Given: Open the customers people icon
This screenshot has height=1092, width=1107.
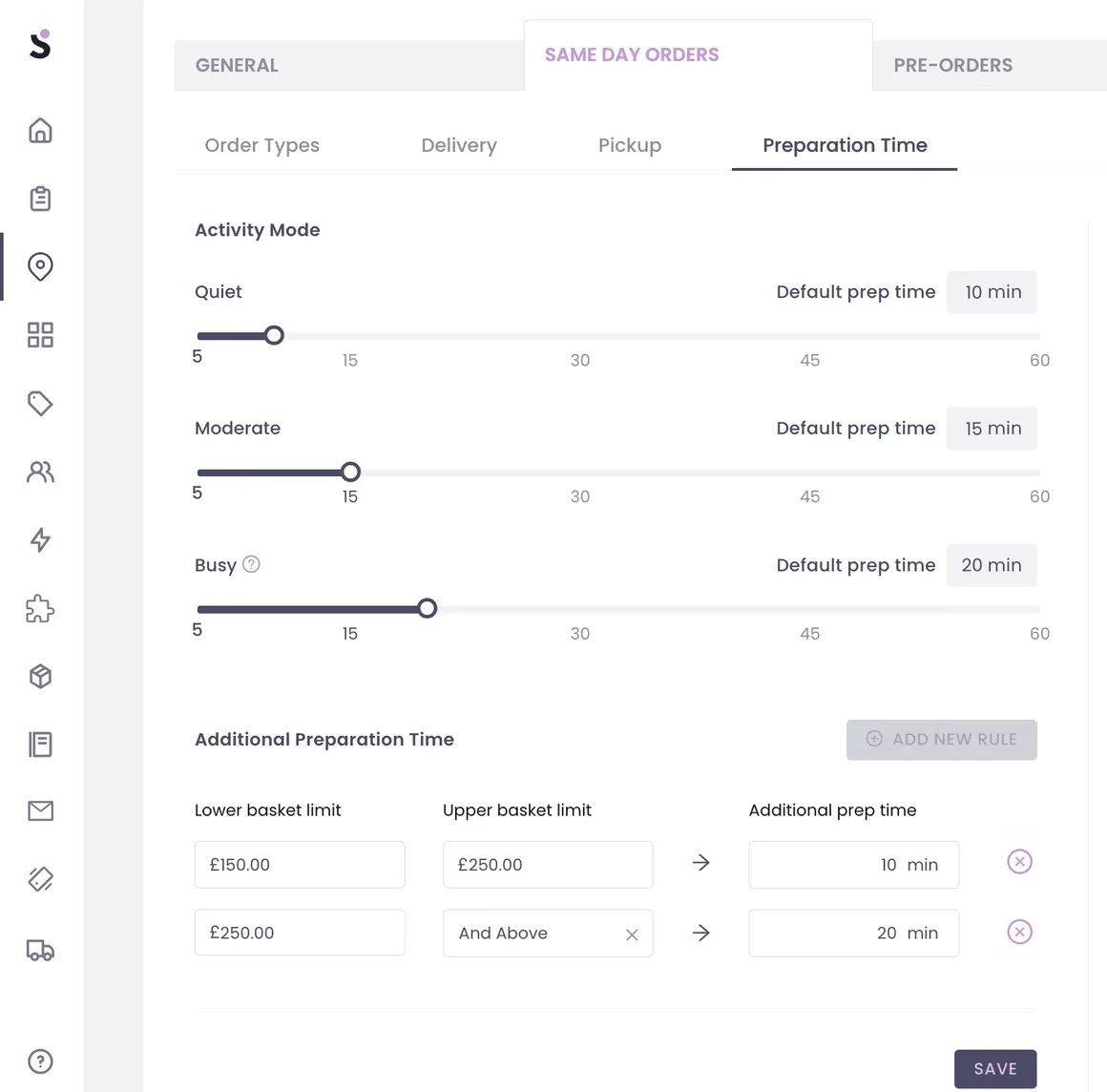Looking at the screenshot, I should point(40,472).
